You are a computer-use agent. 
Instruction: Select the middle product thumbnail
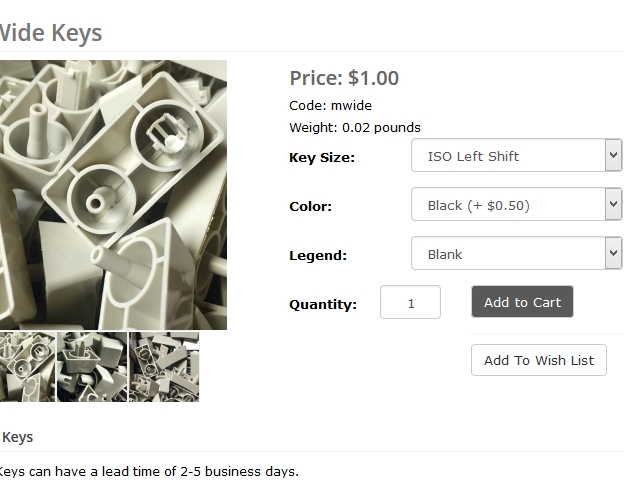click(92, 367)
